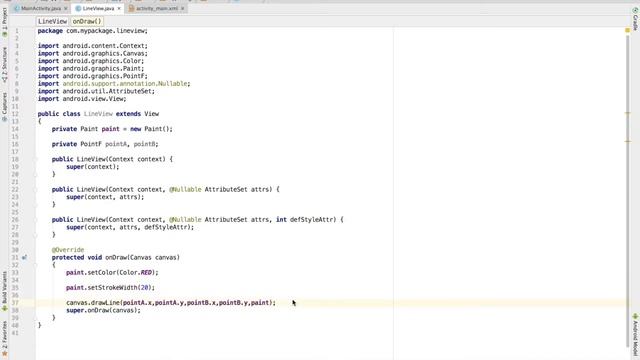Click the fold end marker on line 39

click(x=36, y=318)
